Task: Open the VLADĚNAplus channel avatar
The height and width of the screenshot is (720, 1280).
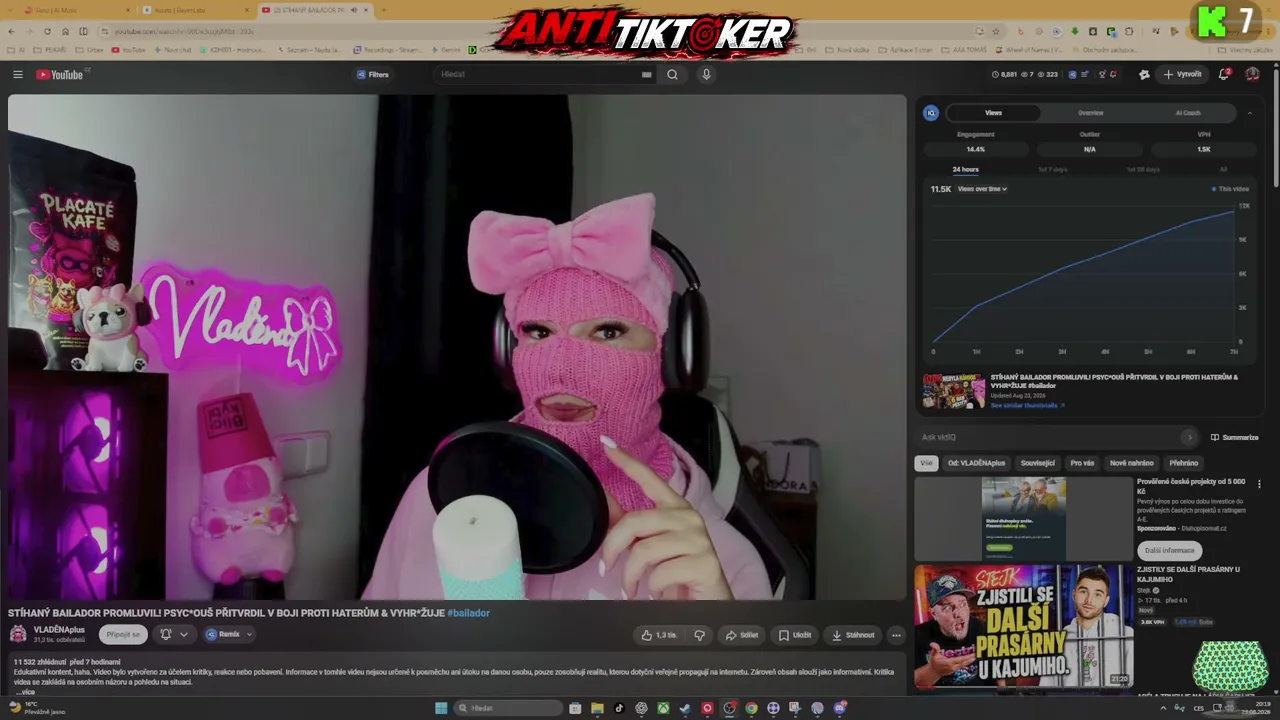Action: [18, 634]
